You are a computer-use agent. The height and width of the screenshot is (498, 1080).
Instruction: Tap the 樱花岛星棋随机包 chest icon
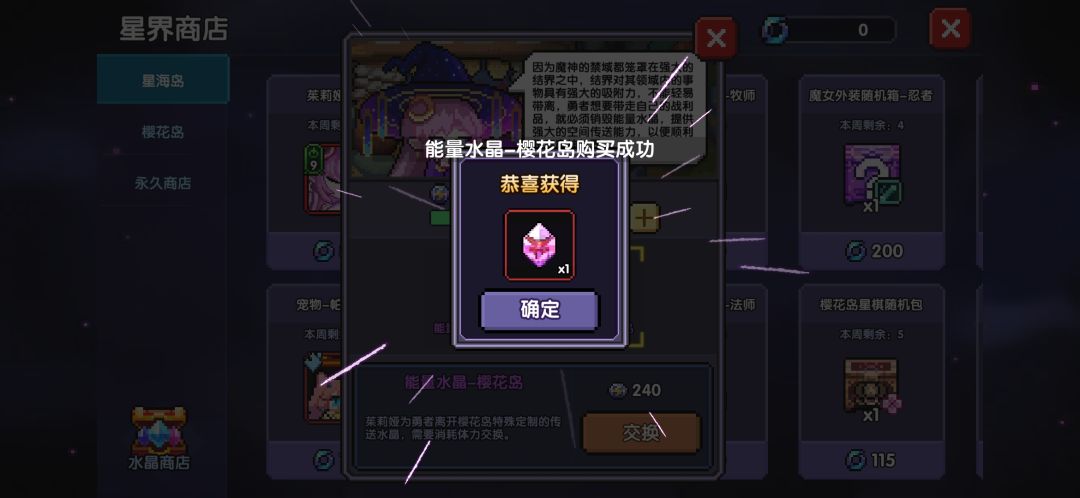(872, 386)
